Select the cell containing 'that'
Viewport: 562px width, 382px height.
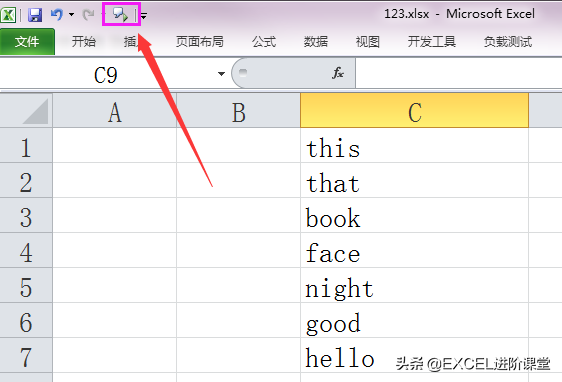[415, 180]
